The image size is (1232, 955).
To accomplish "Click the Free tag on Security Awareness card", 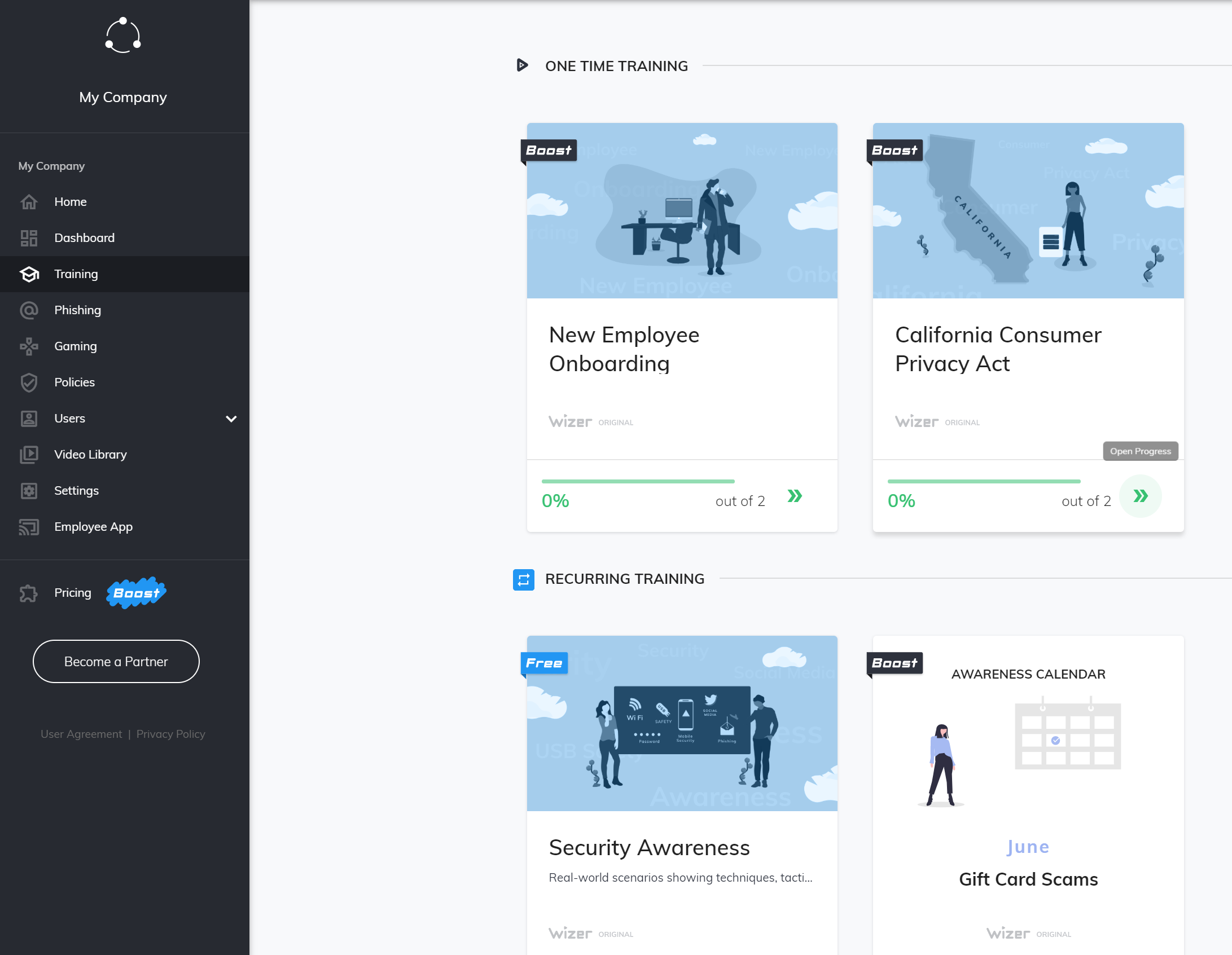I will pyautogui.click(x=544, y=663).
